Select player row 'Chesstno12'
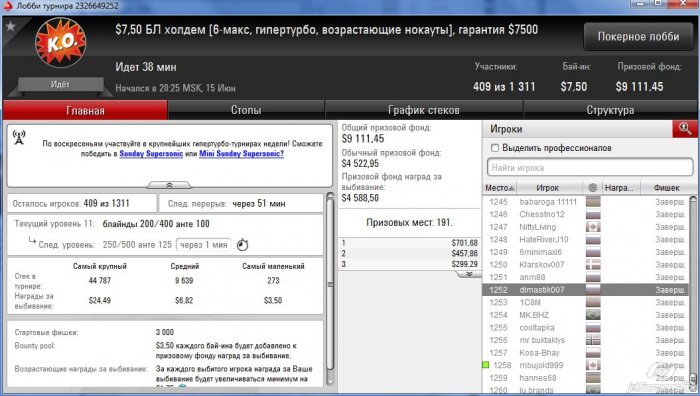The height and width of the screenshot is (396, 700). click(x=586, y=214)
